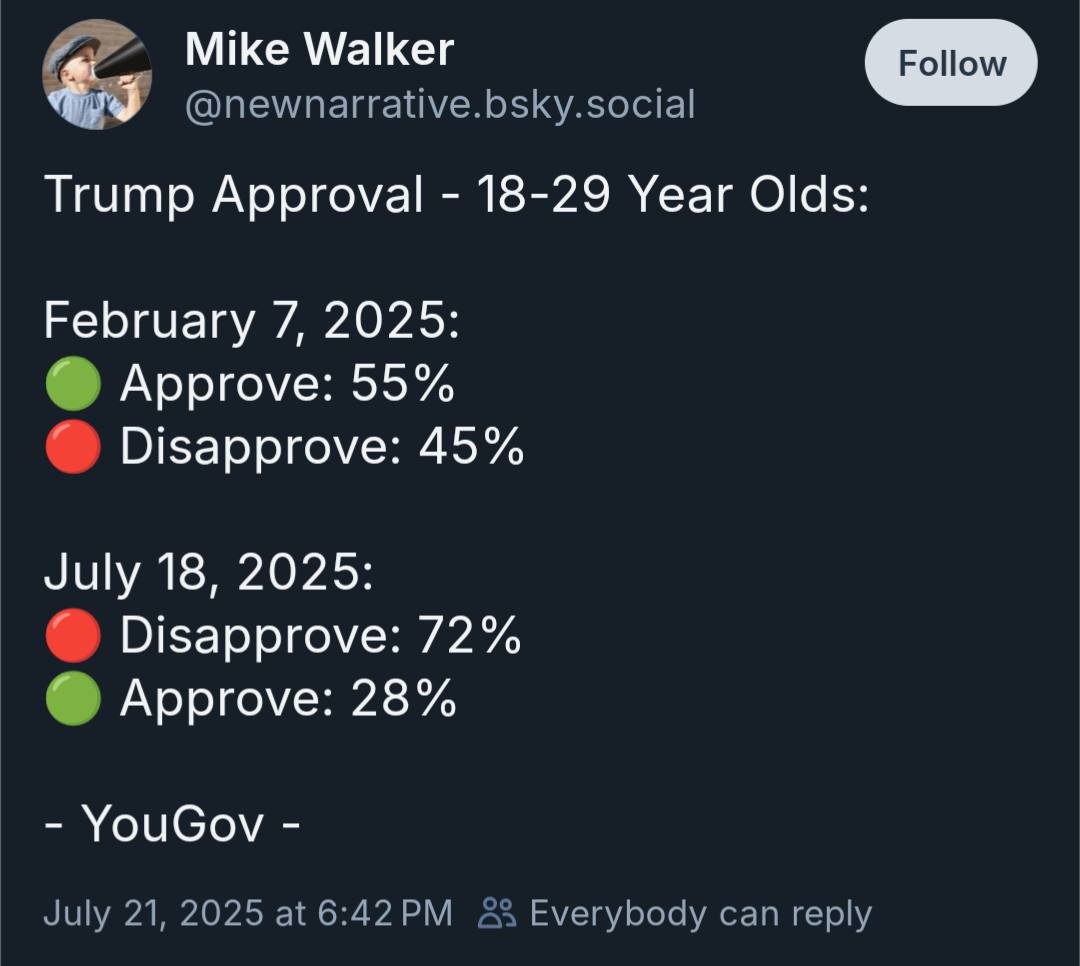The width and height of the screenshot is (1080, 966).
Task: Click green circle emoji beside Approve: 28%
Action: click(x=73, y=699)
